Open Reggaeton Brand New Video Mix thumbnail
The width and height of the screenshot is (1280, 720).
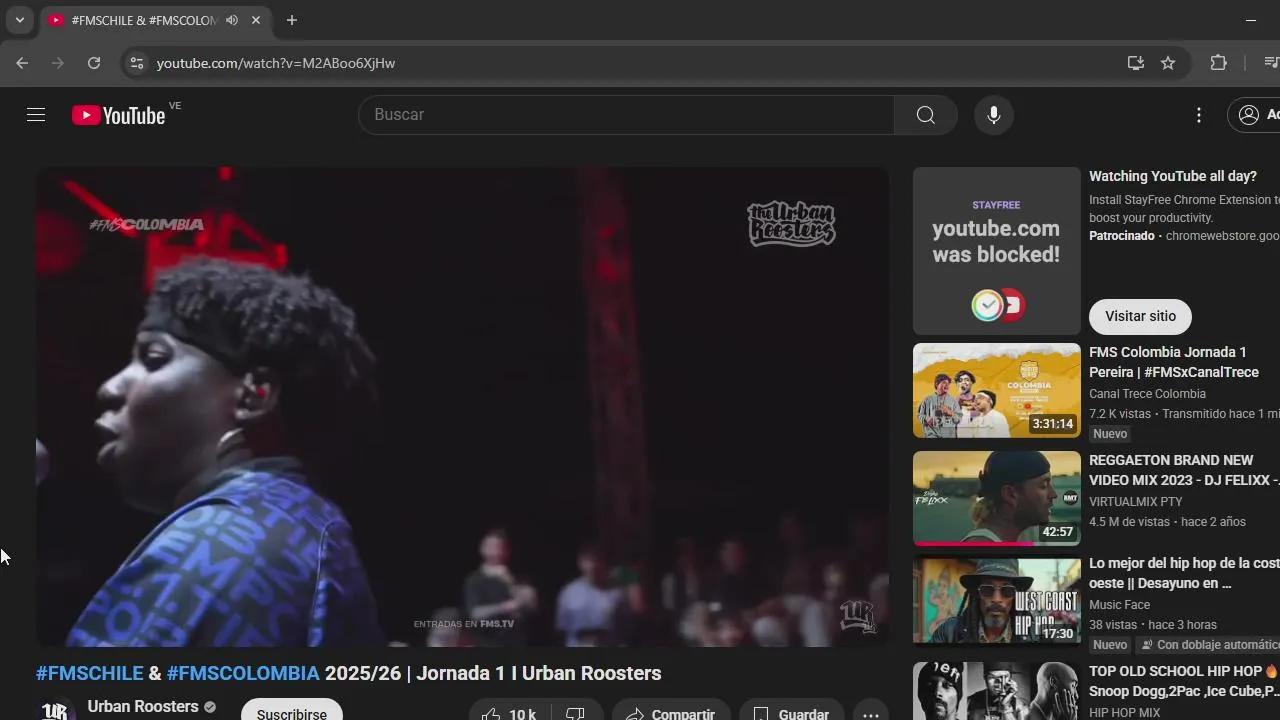(997, 498)
